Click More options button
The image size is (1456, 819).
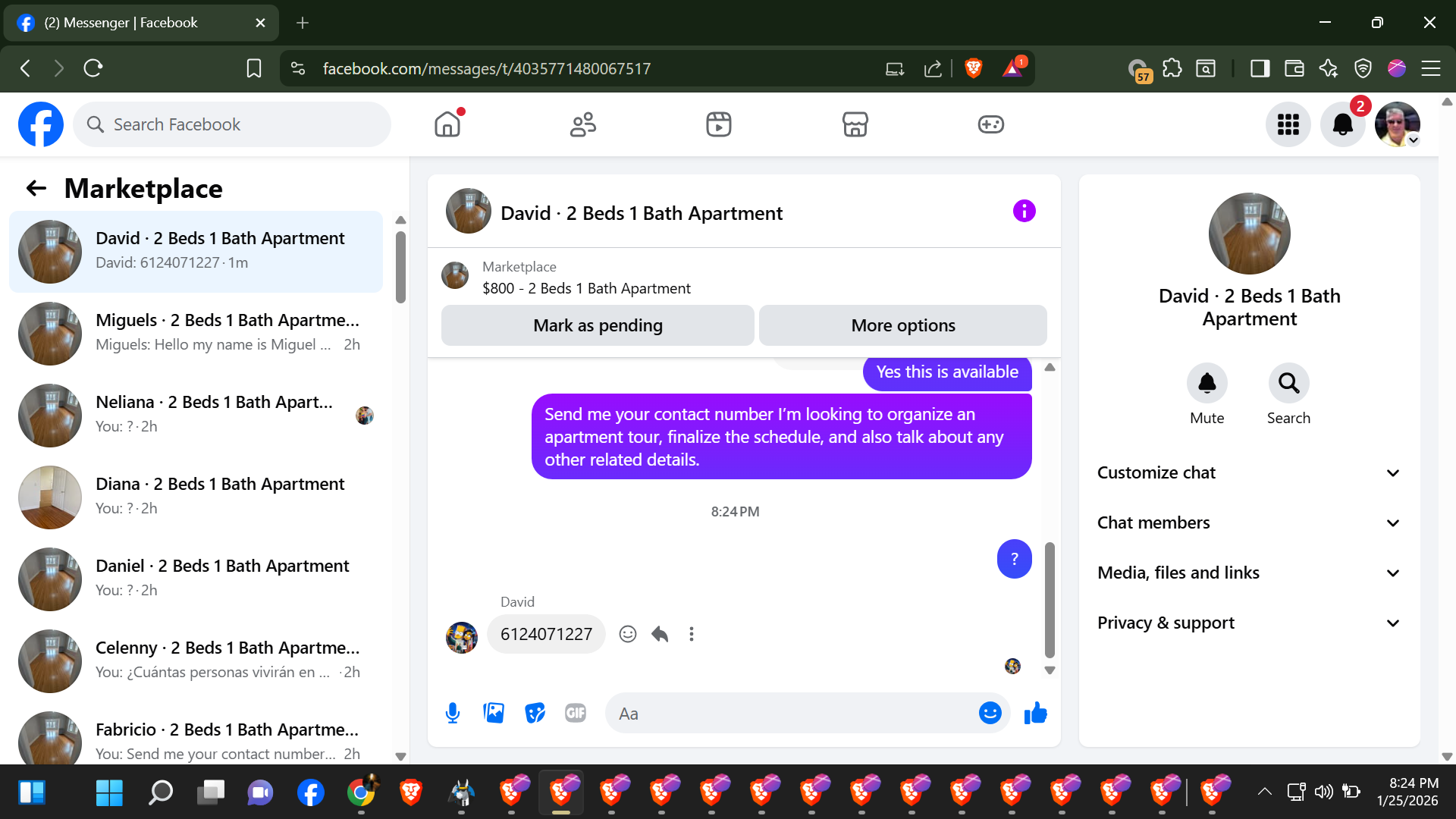coord(902,325)
